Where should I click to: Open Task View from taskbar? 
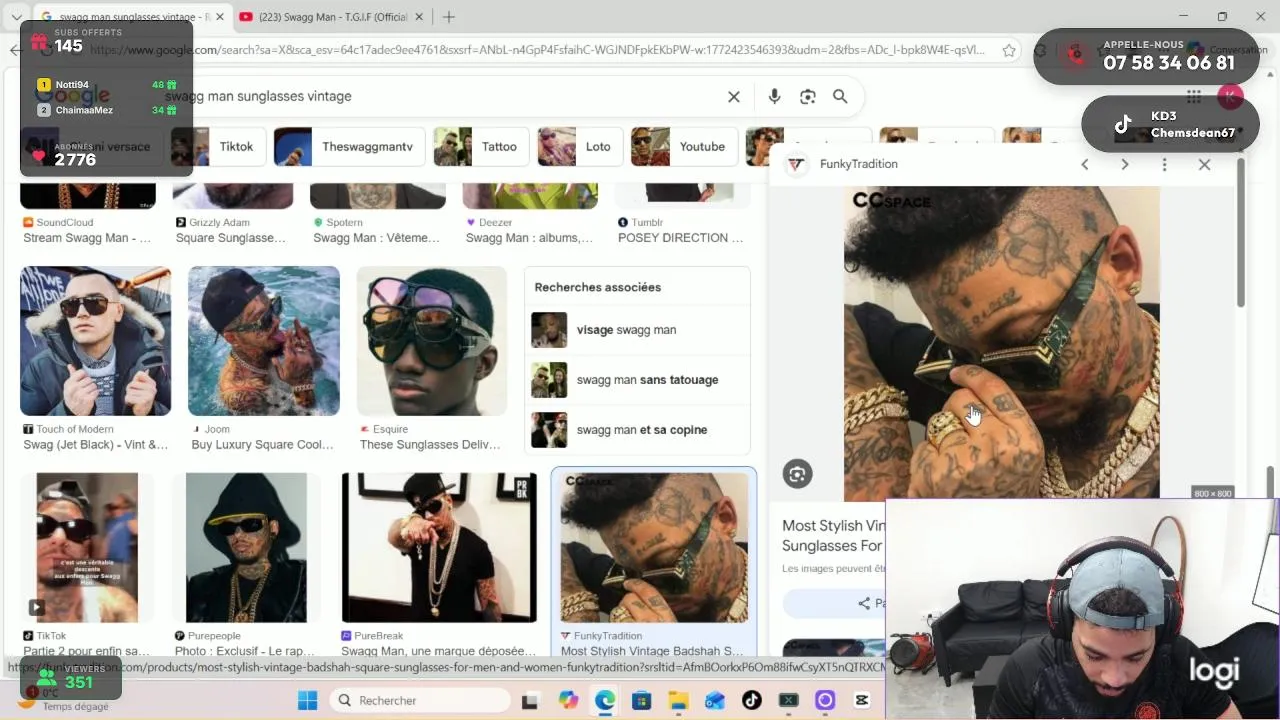pos(530,701)
